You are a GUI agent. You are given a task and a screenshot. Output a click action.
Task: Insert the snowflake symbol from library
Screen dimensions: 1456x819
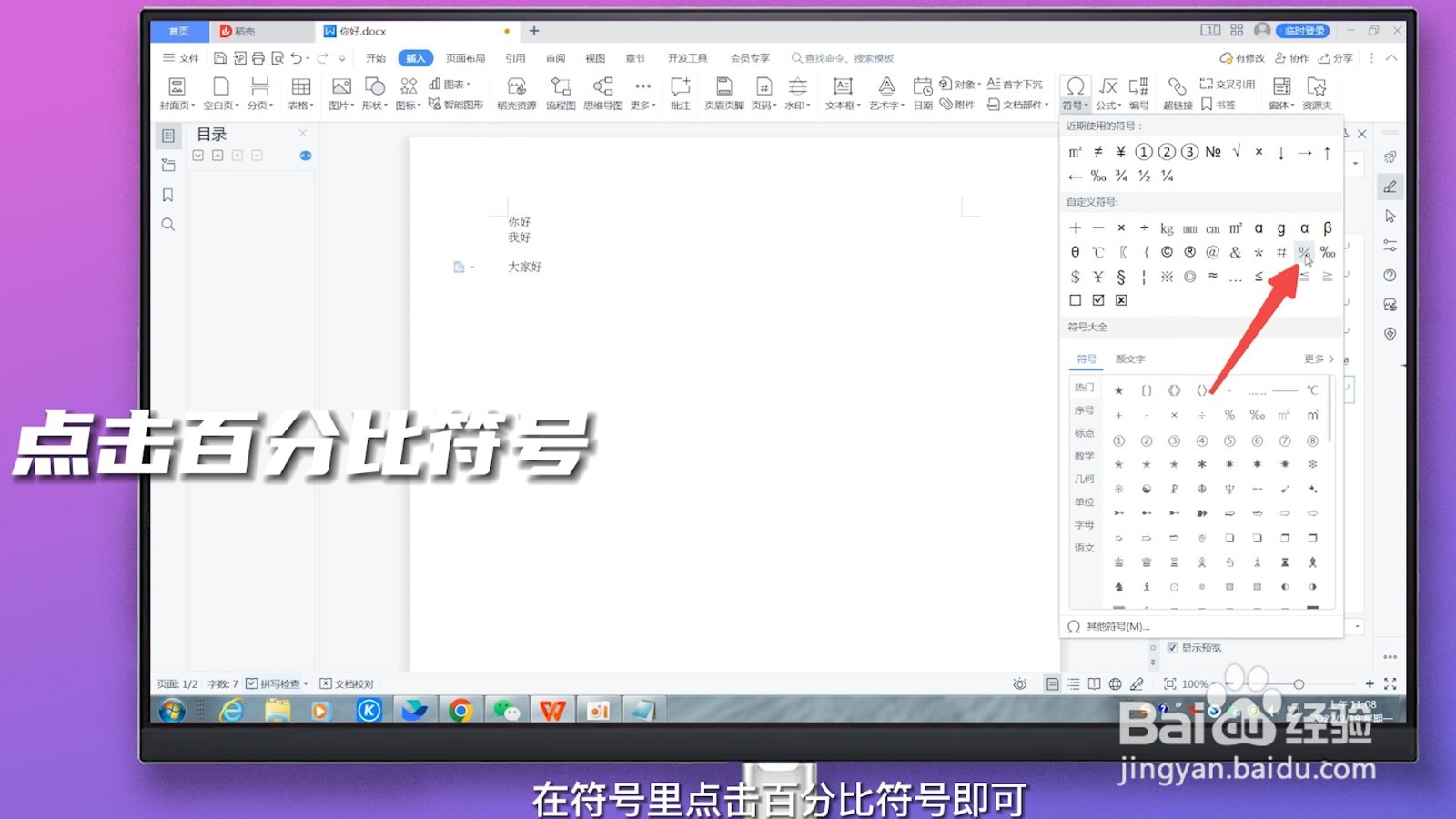pyautogui.click(x=1312, y=464)
